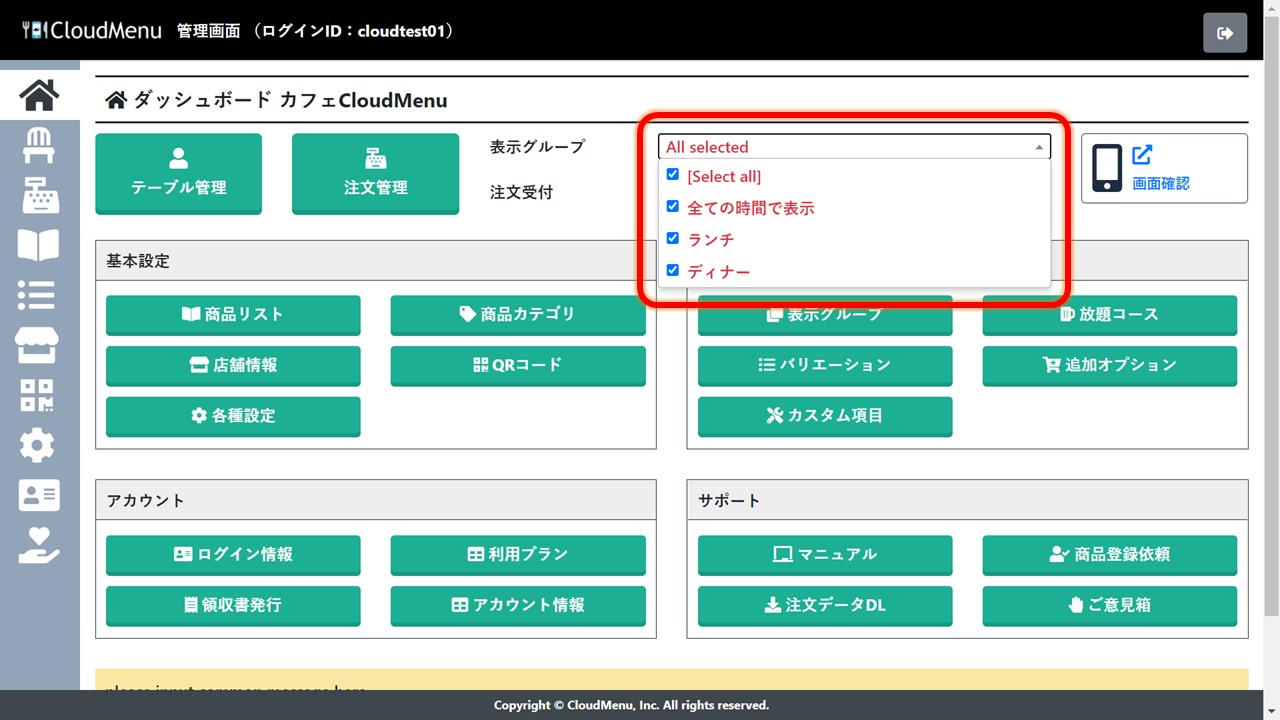Open the ID card sidebar icon
Image resolution: width=1280 pixels, height=720 pixels.
(x=39, y=495)
